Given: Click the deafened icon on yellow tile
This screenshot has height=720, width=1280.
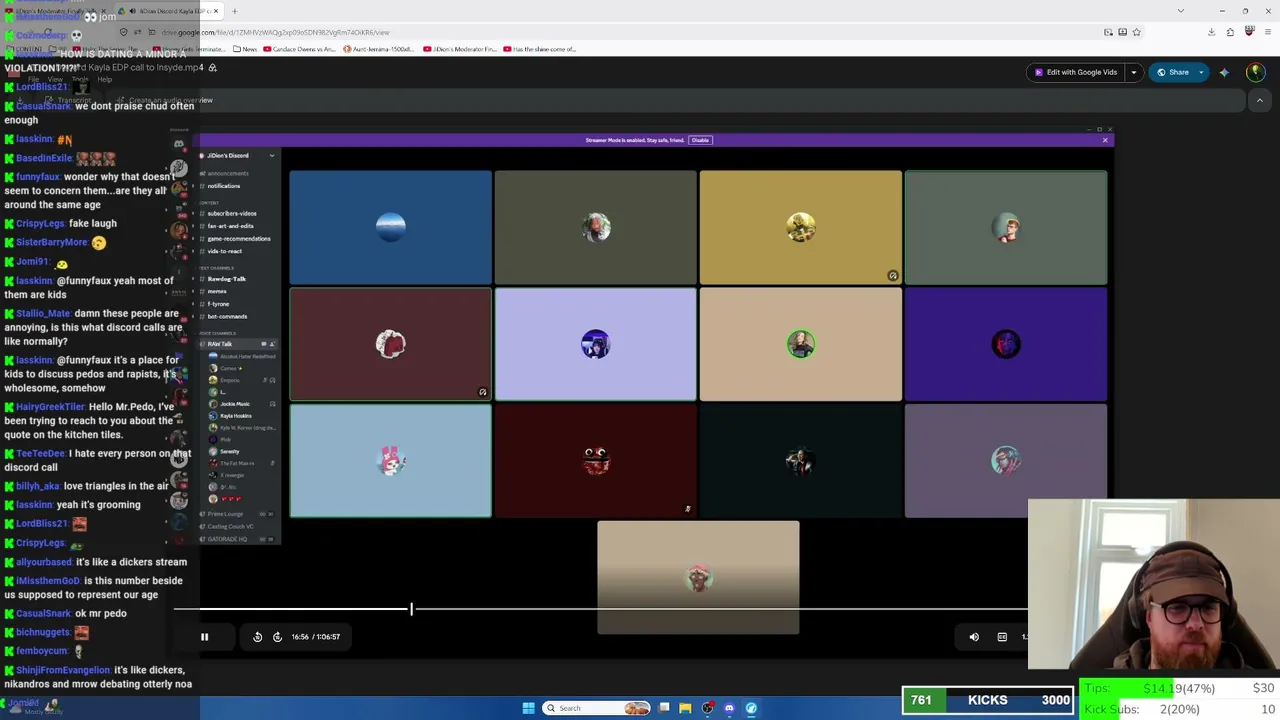Looking at the screenshot, I should point(893,275).
